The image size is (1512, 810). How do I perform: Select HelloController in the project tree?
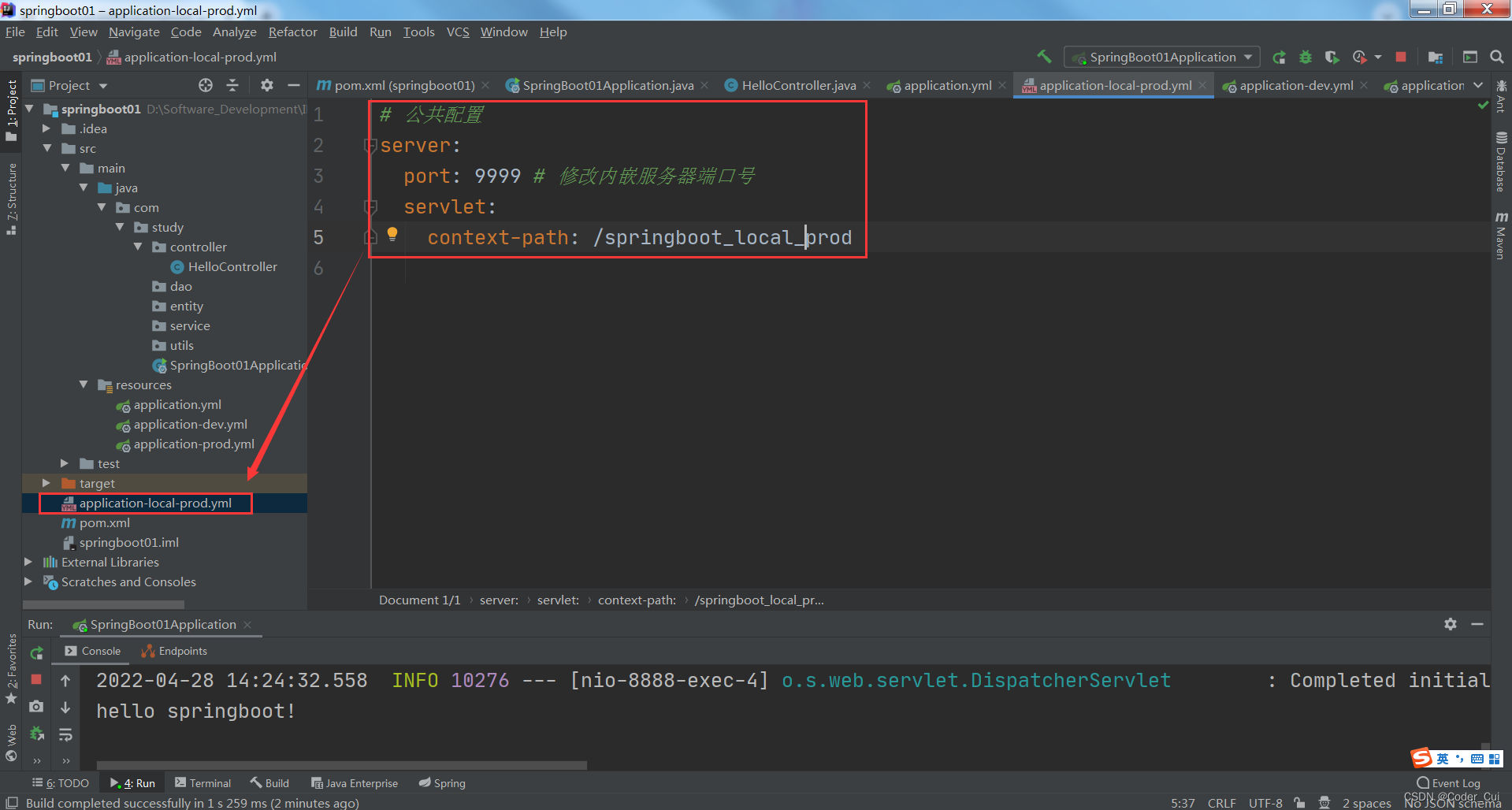[x=232, y=266]
